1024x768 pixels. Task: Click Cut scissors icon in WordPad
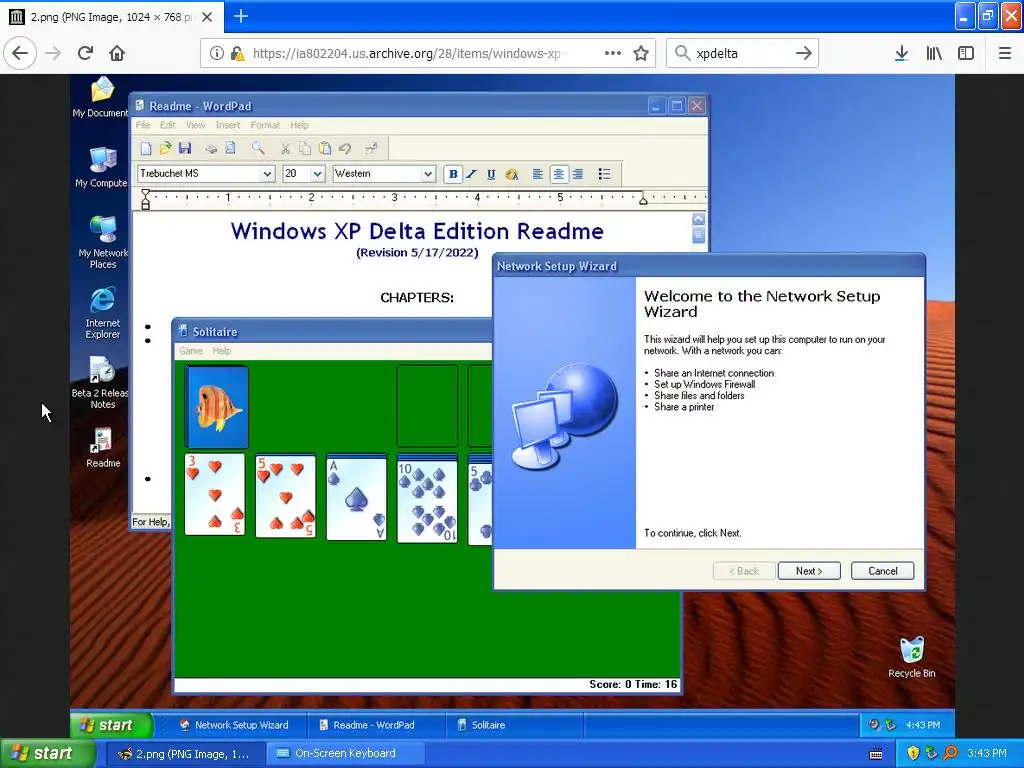[285, 148]
